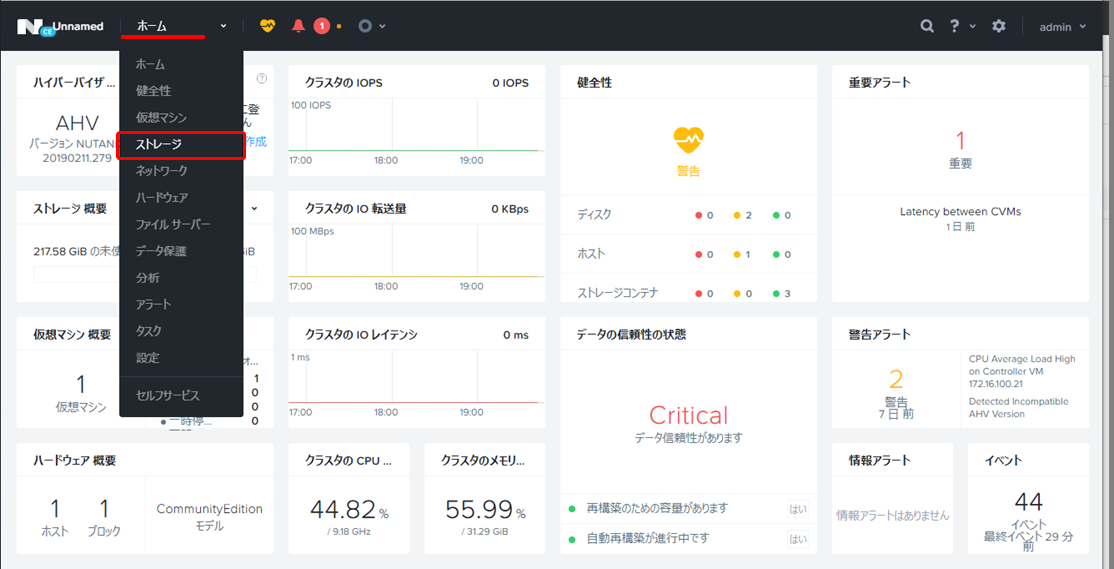Click the クラスタの IOPS chart

[x=416, y=132]
